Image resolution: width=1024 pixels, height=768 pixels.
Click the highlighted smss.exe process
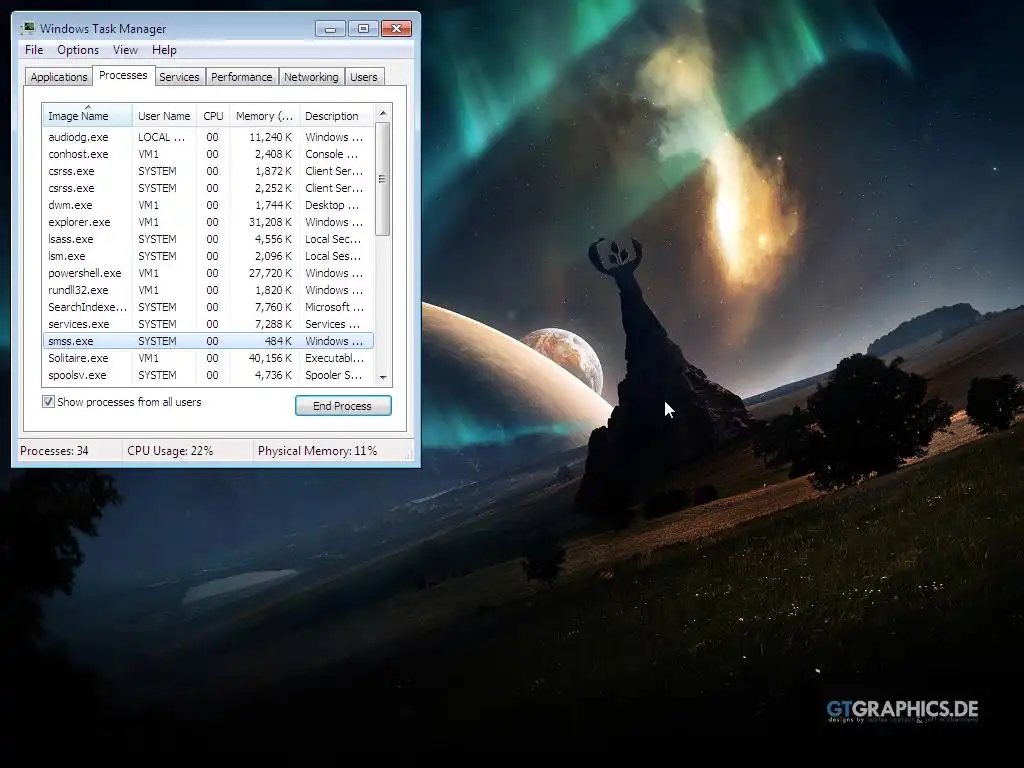[208, 341]
